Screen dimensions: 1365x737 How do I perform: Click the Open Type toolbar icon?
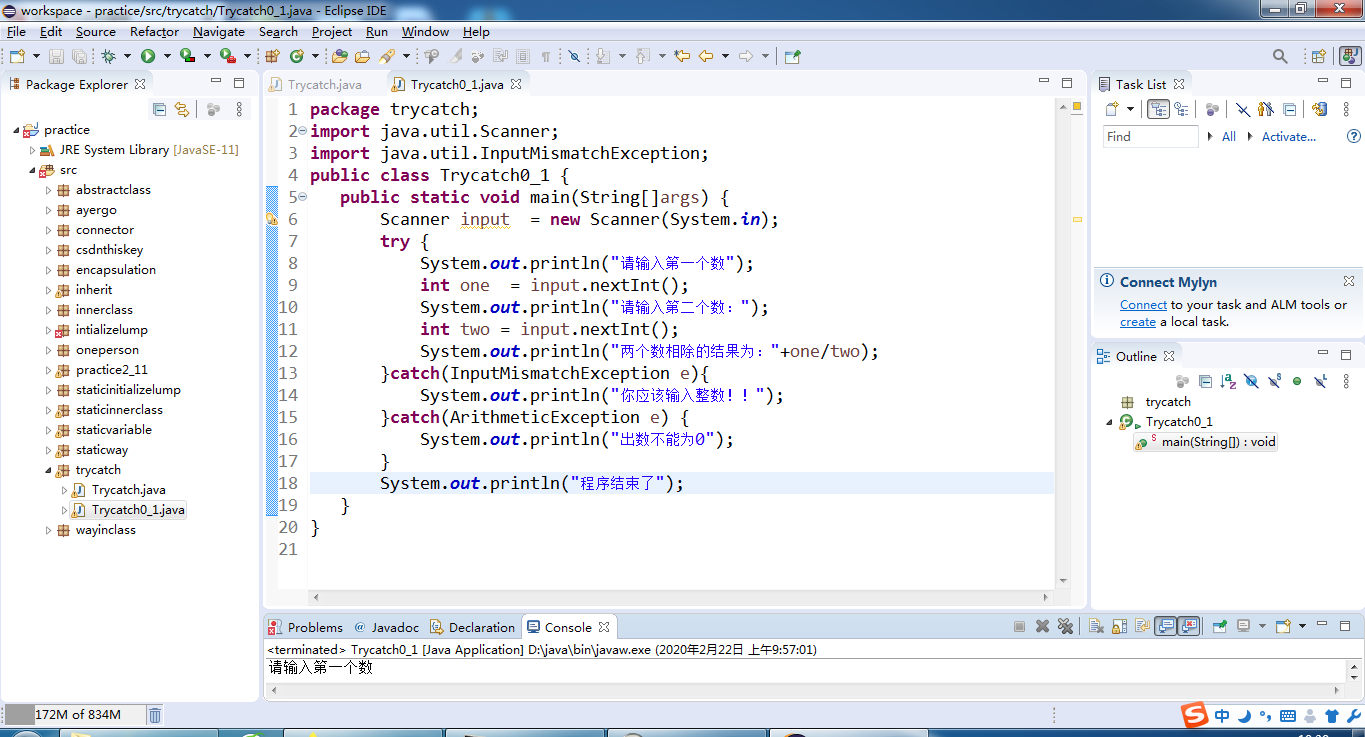point(339,56)
